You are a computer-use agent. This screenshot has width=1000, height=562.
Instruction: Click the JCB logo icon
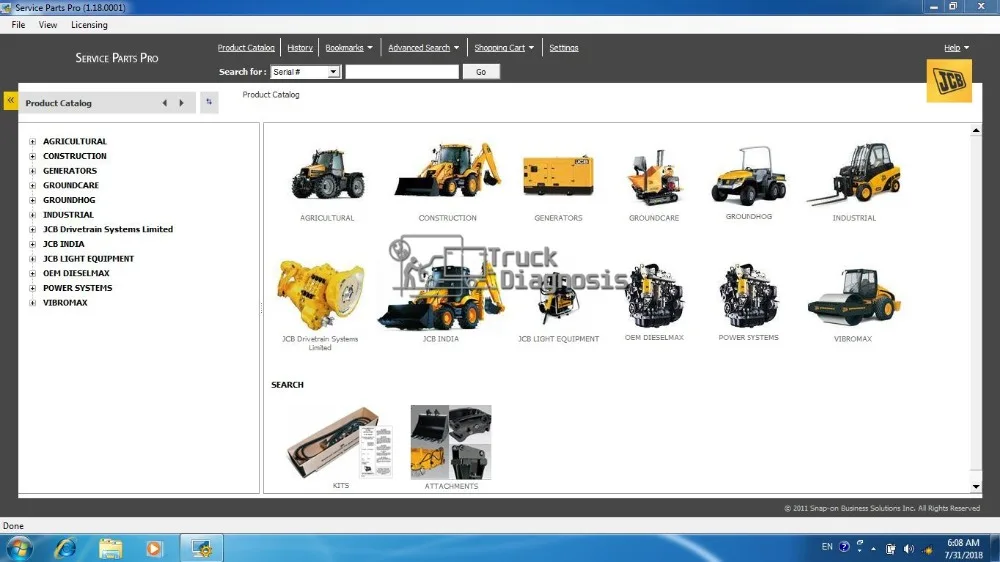point(948,81)
